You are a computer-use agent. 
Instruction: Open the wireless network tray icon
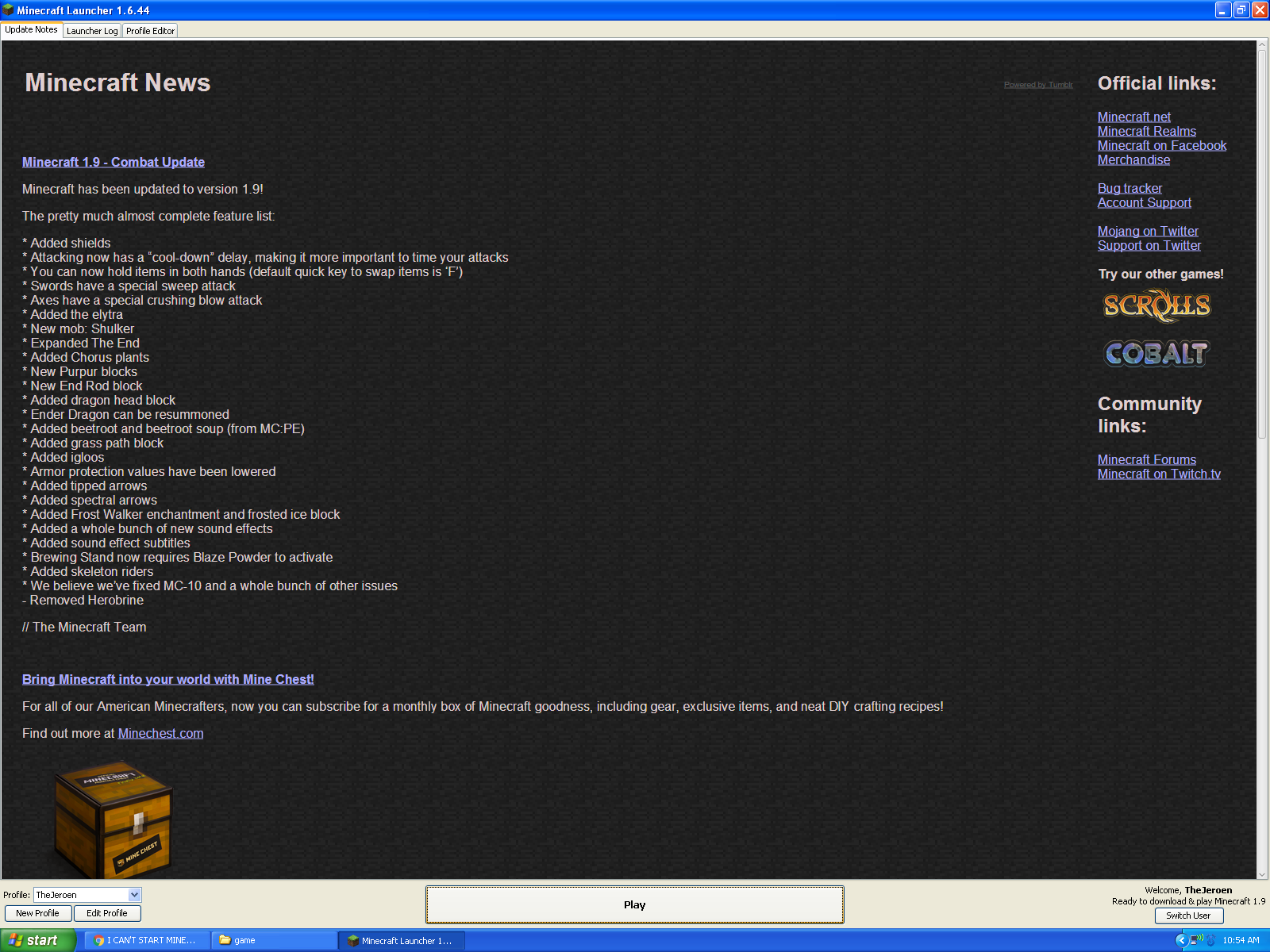(x=1195, y=940)
